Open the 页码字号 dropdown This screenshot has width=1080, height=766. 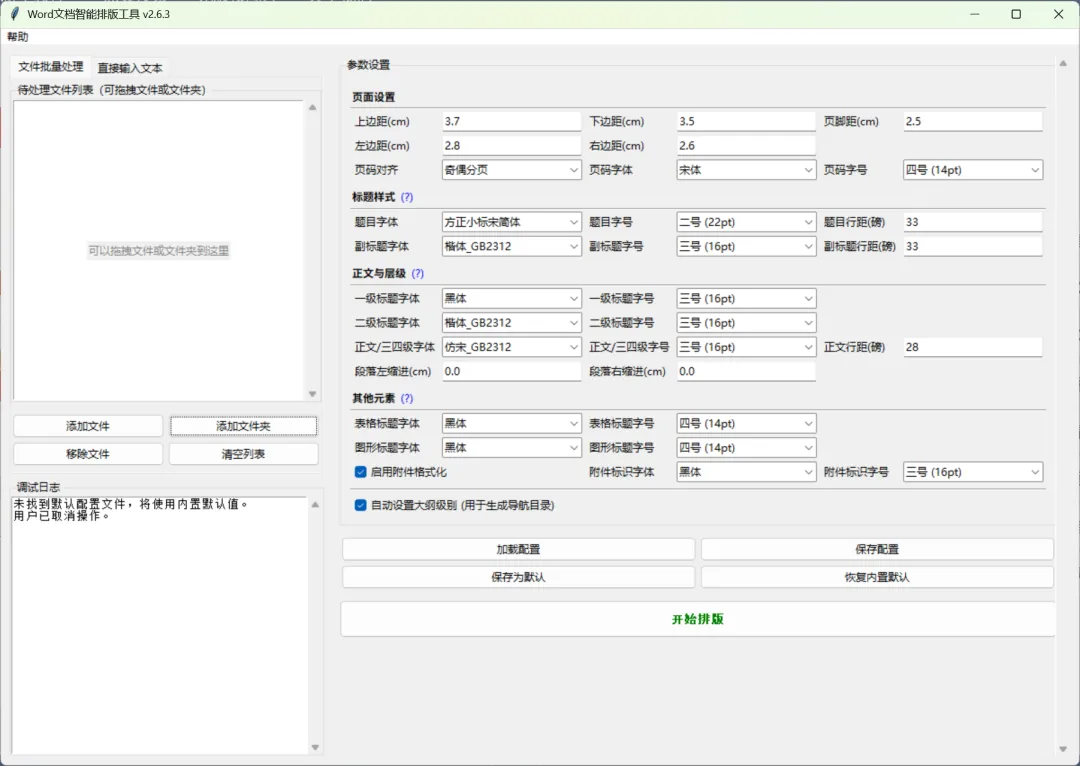click(973, 170)
